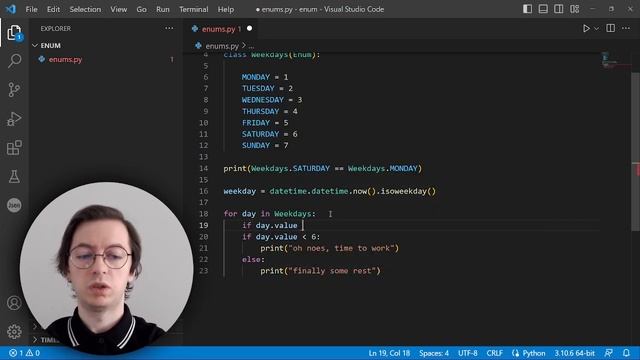Viewport: 640px width, 360px height.
Task: Click line number 14 in gutter
Action: pos(204,168)
